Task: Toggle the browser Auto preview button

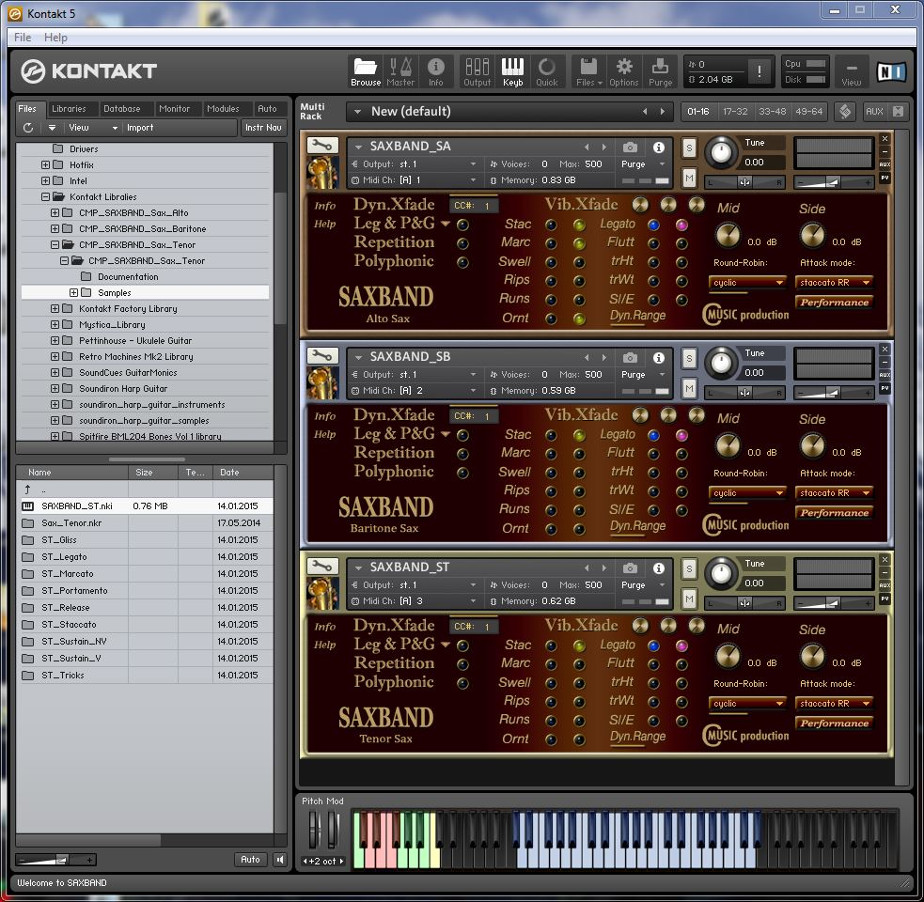Action: click(250, 860)
